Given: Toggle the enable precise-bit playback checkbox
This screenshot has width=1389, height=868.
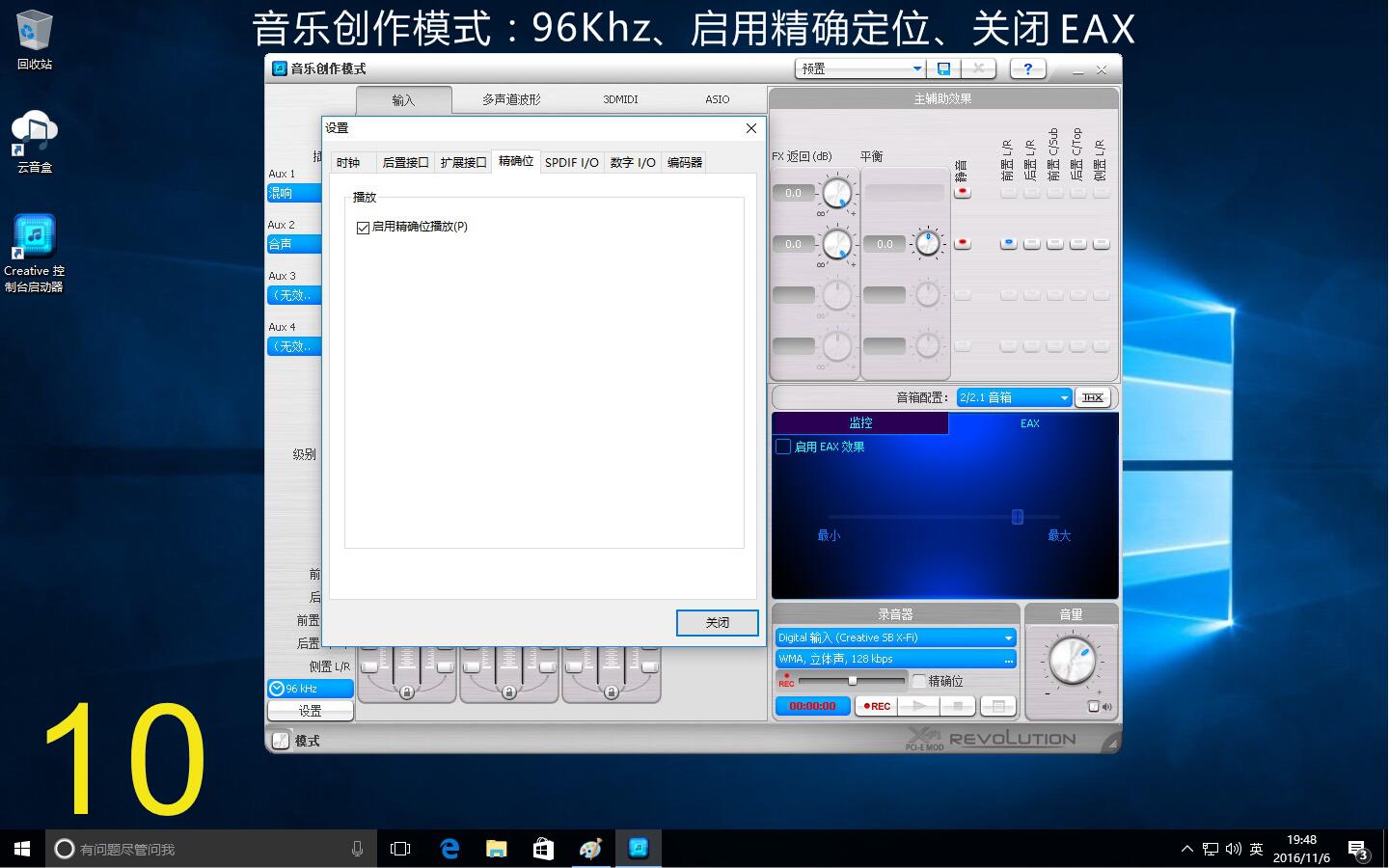Looking at the screenshot, I should 363,228.
